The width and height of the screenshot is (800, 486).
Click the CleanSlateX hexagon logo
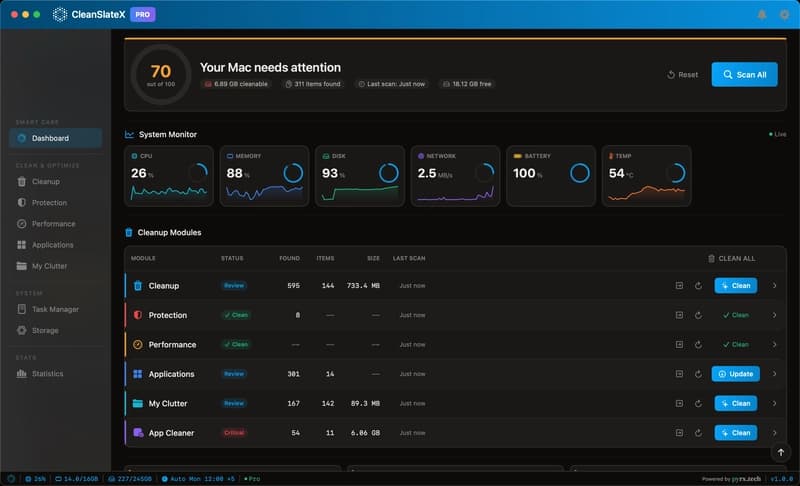(60, 15)
